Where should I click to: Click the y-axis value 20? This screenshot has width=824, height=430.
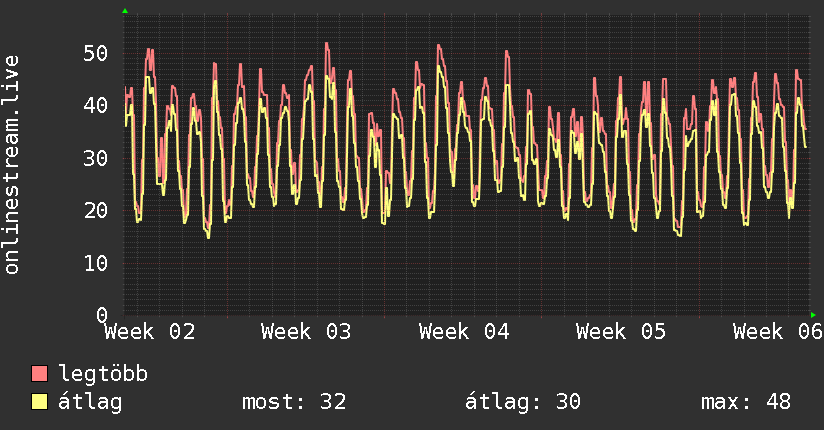pos(96,210)
